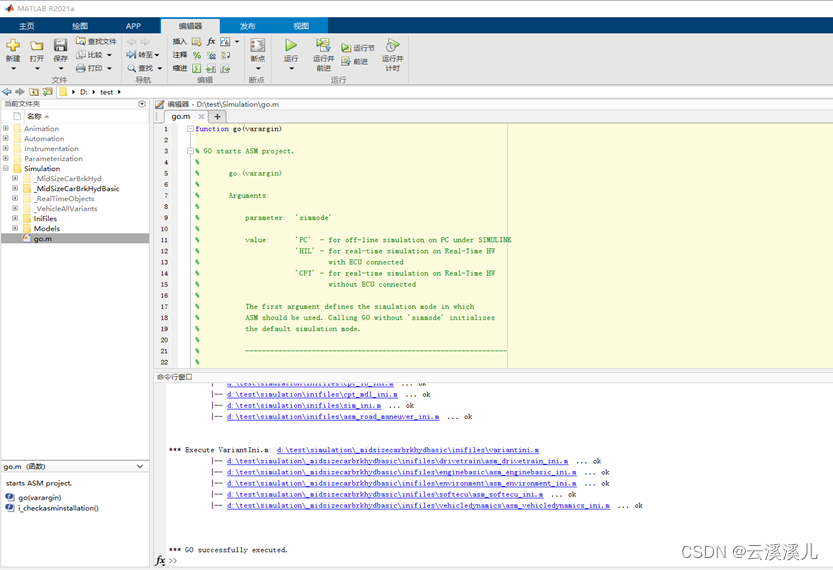Click the New (新建) file icon
Image resolution: width=833 pixels, height=570 pixels.
point(13,46)
